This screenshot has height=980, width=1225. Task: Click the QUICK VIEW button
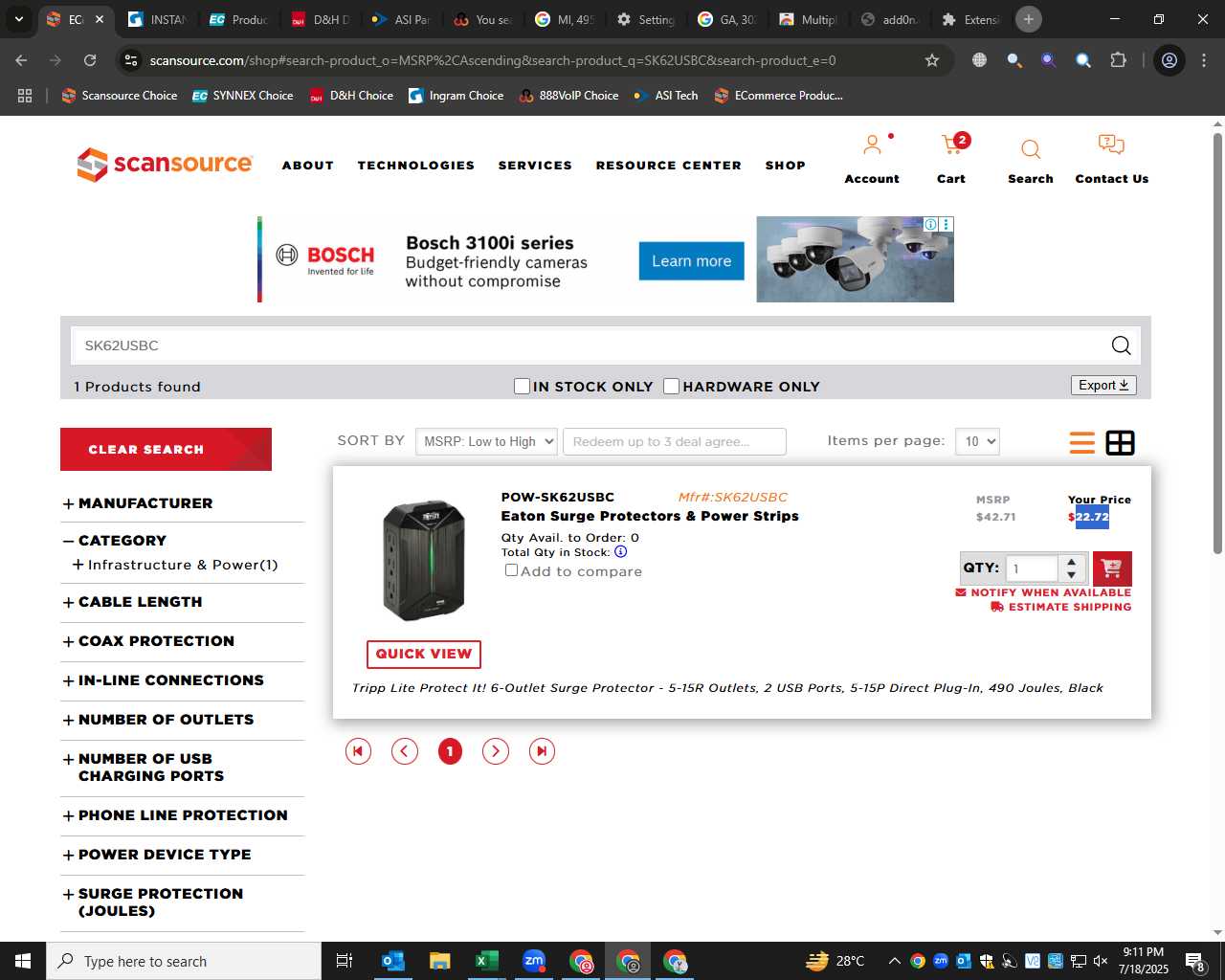coord(424,654)
